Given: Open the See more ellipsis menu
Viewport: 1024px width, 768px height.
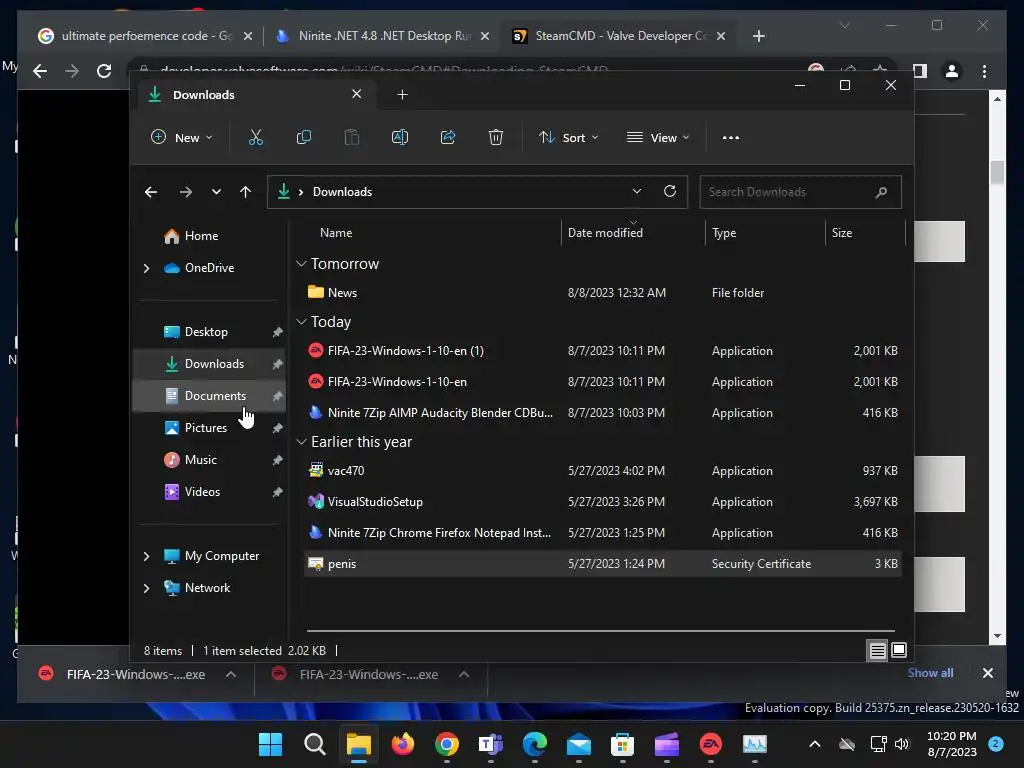Looking at the screenshot, I should click(731, 137).
